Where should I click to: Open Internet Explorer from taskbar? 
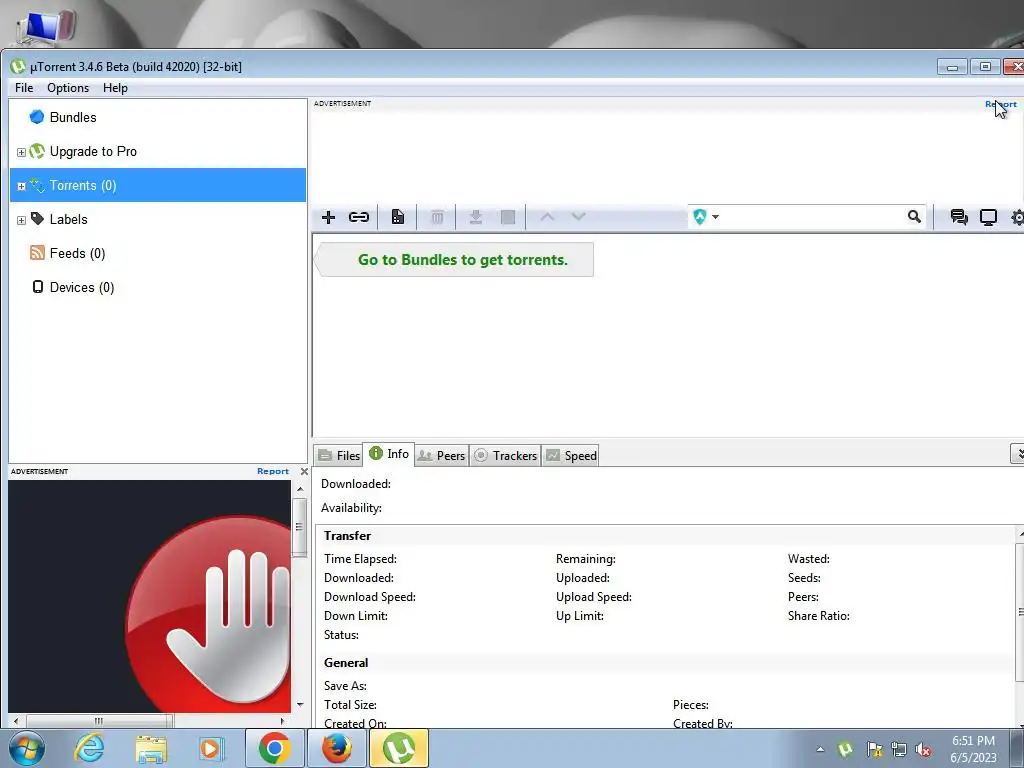89,748
